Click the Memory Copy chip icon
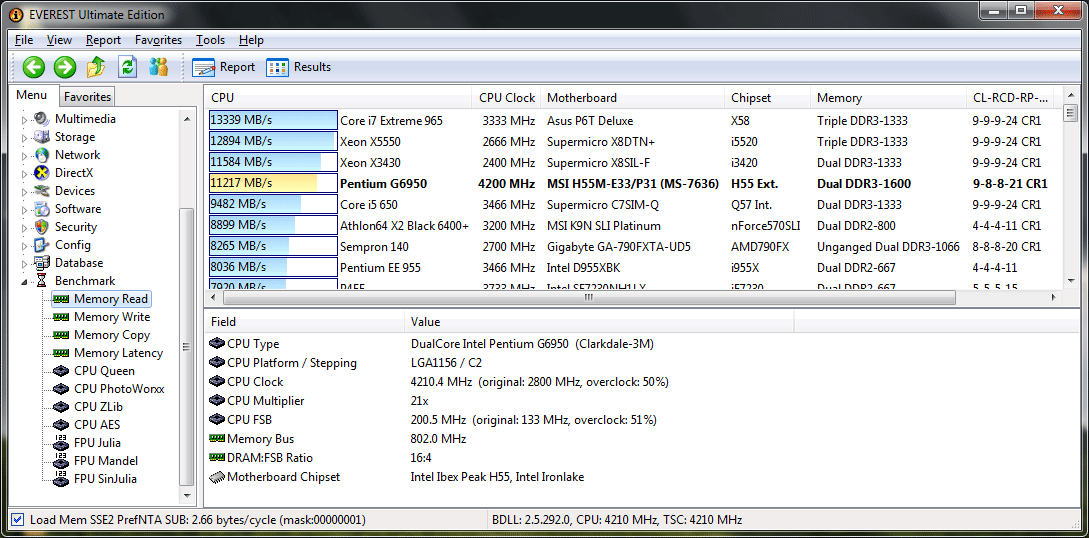This screenshot has width=1089, height=538. (x=61, y=335)
